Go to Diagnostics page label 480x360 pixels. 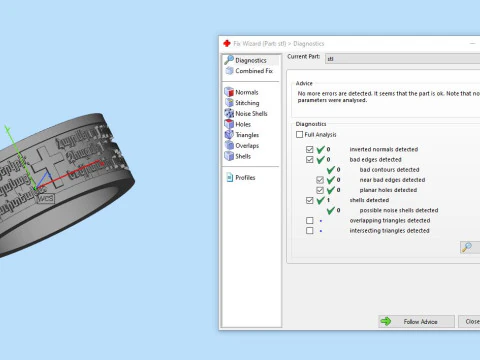click(x=251, y=60)
